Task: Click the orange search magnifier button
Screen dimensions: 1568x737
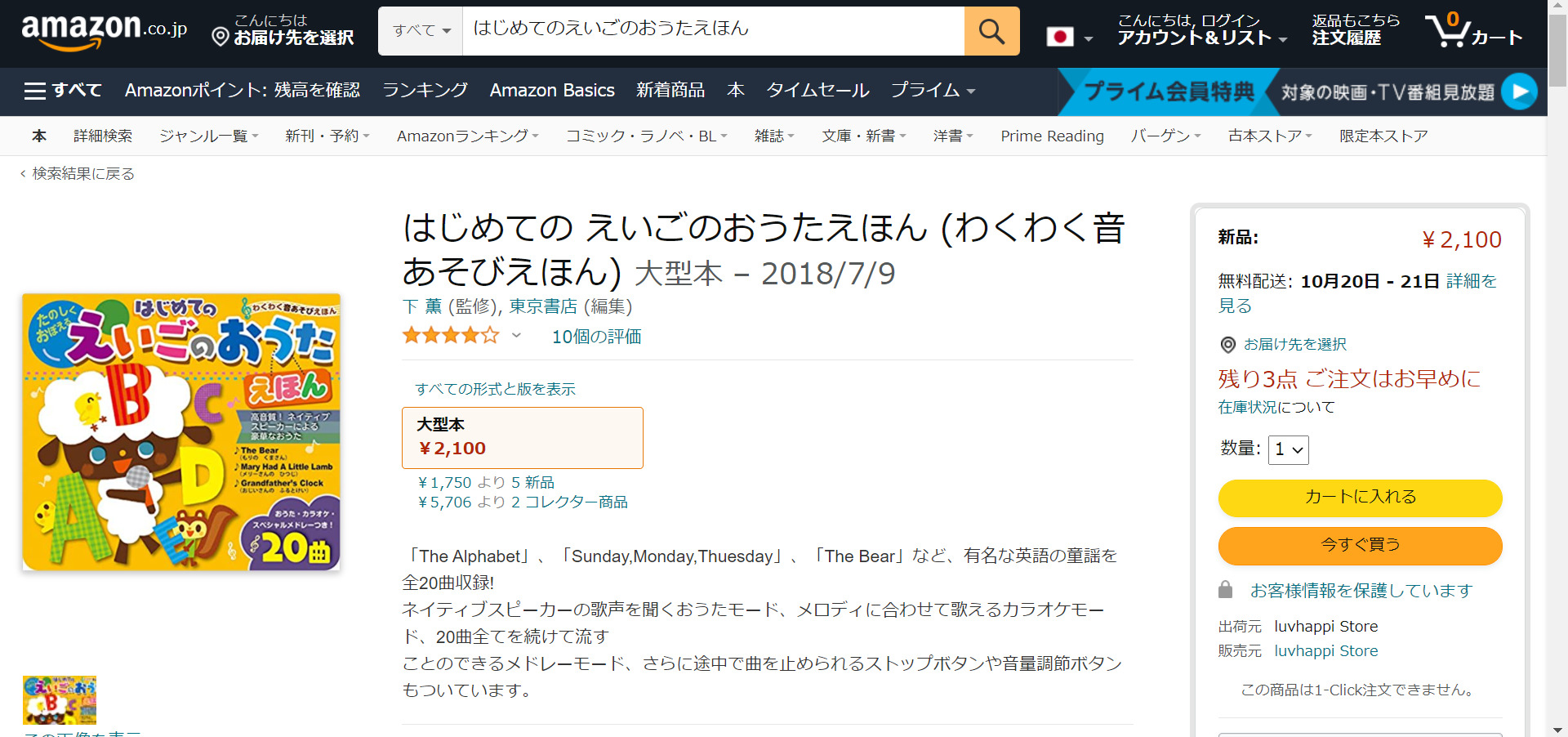Action: (991, 31)
